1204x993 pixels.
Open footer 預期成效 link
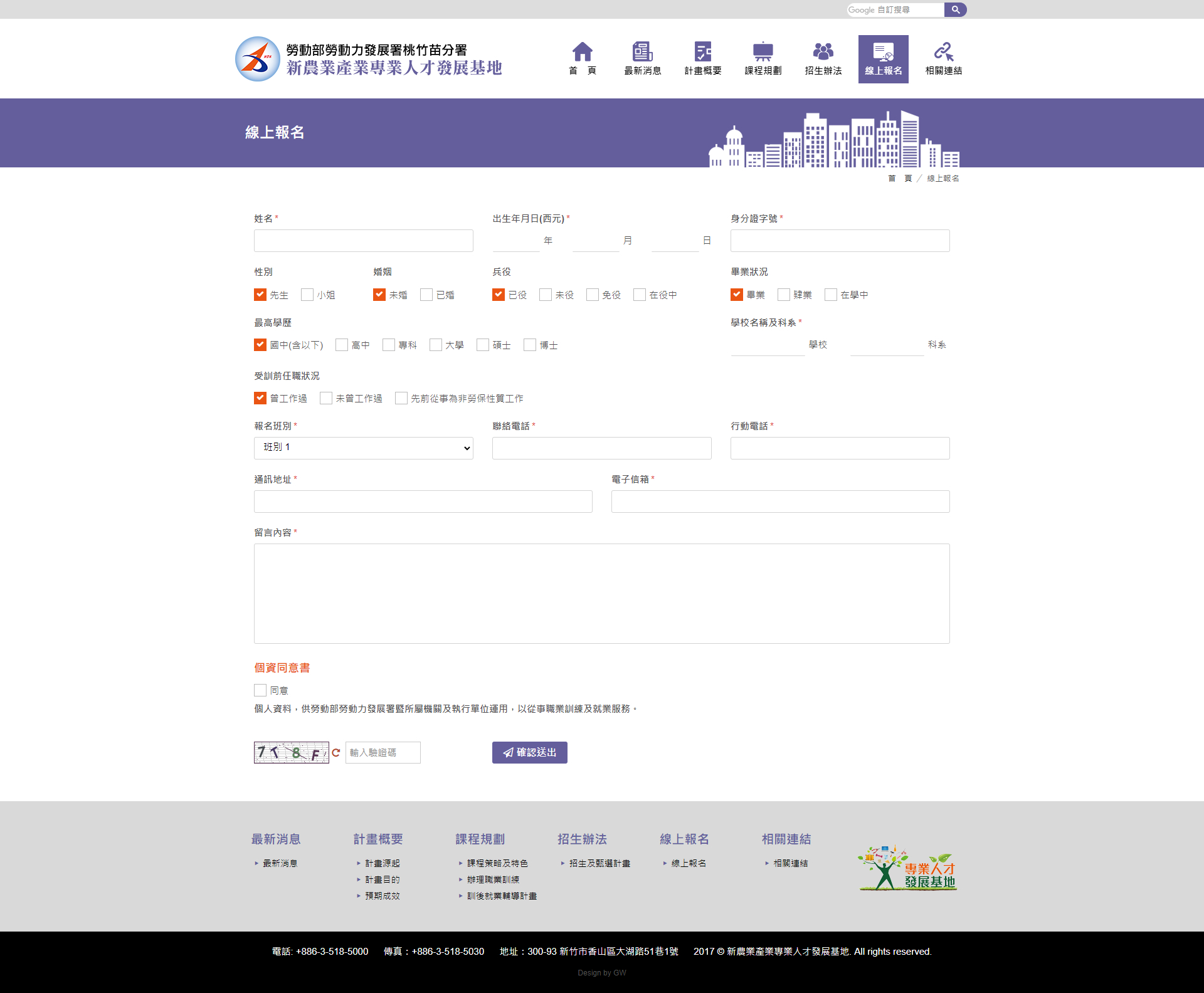click(383, 896)
